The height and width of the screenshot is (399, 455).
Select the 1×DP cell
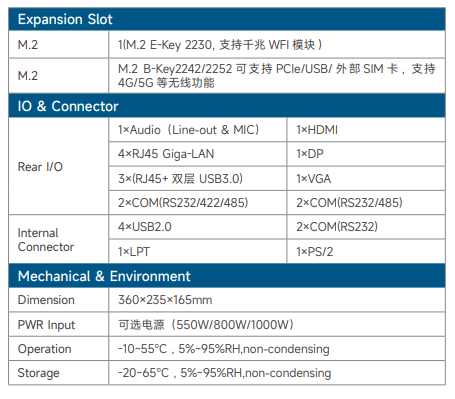pos(366,154)
